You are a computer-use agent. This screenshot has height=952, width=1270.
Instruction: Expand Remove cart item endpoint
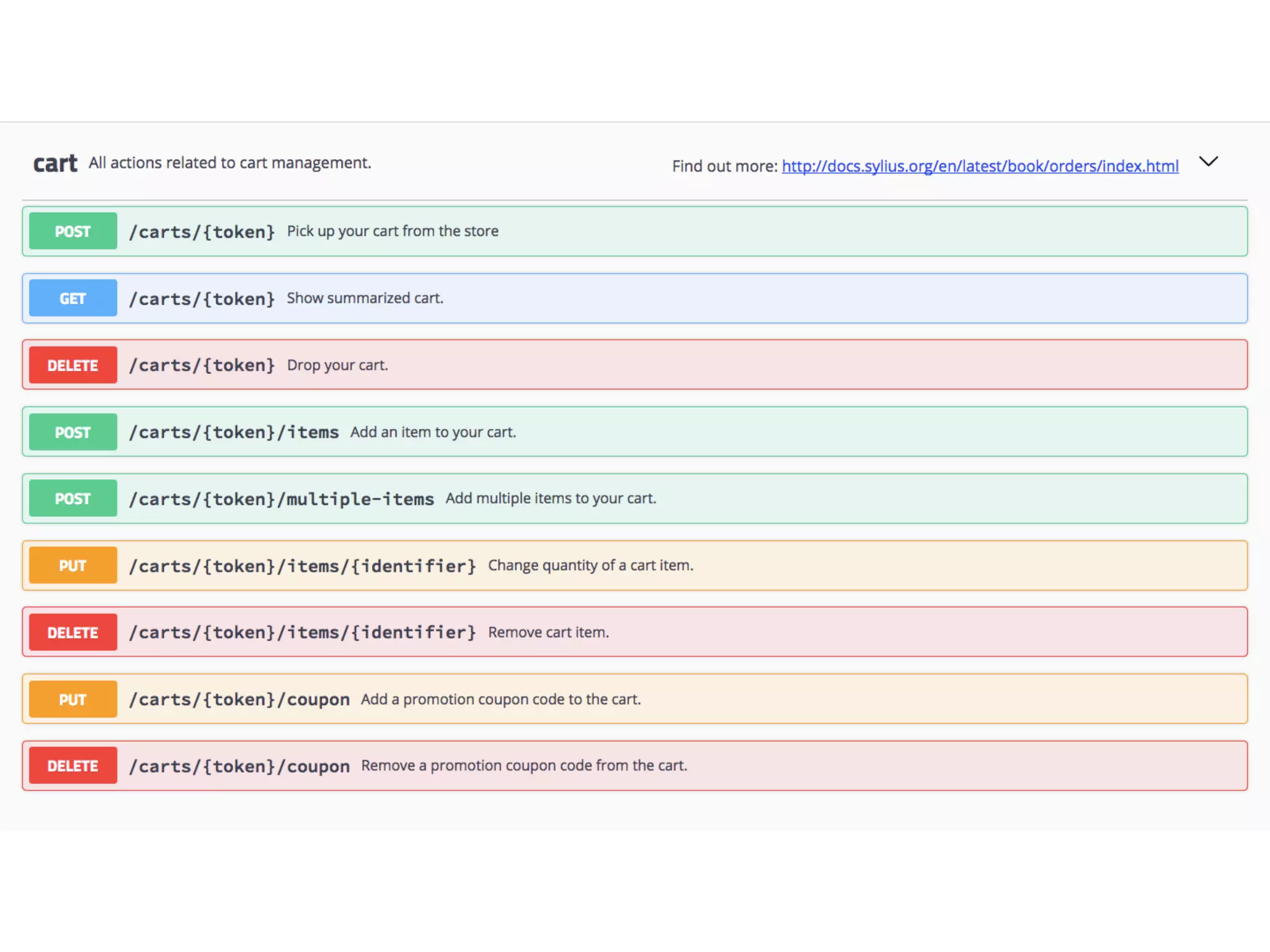point(548,633)
